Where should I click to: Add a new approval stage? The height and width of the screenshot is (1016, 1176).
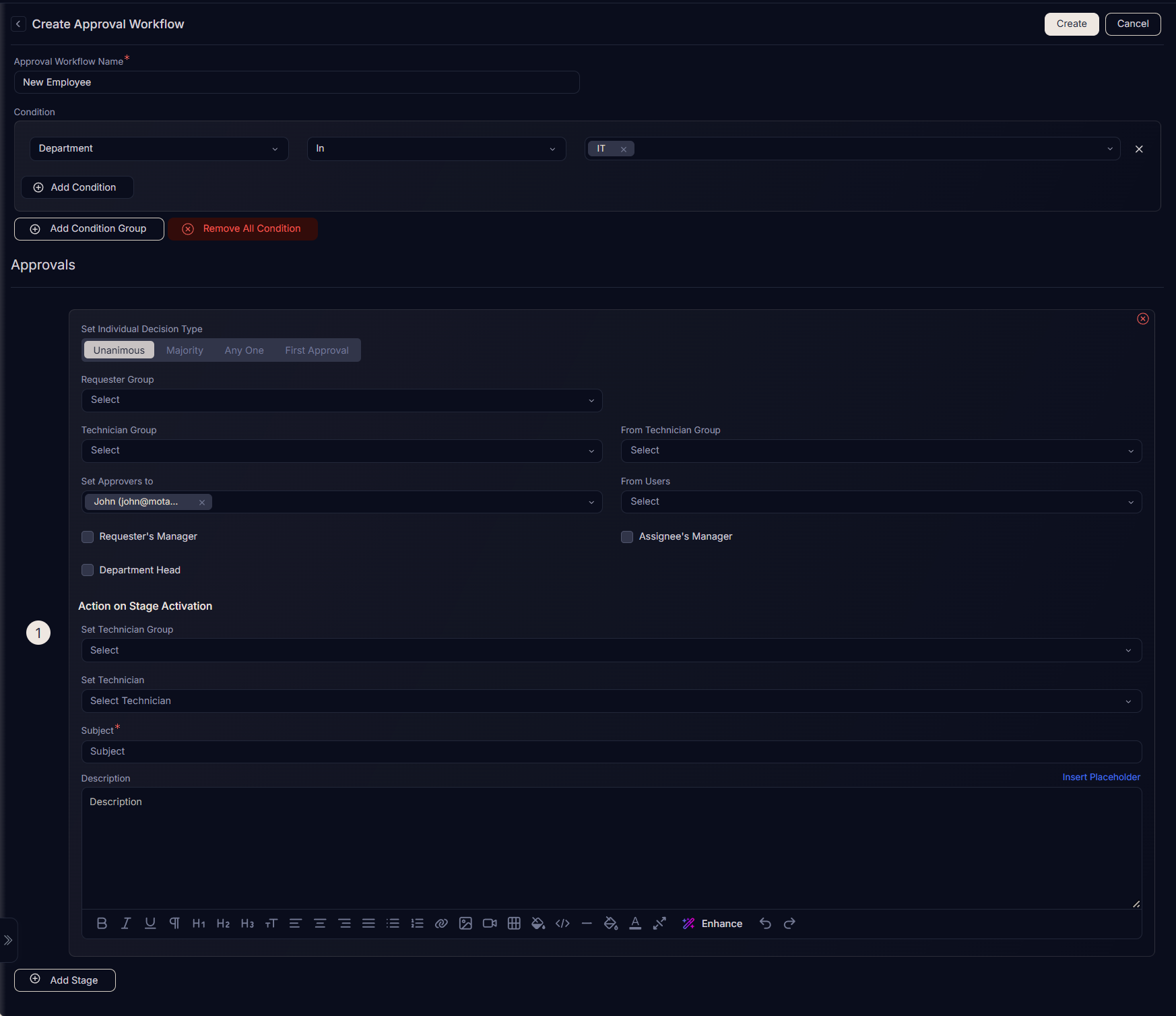click(x=65, y=980)
